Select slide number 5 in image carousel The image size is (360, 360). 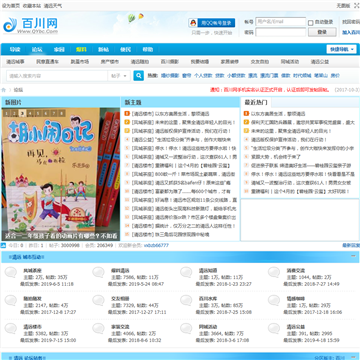38,114
